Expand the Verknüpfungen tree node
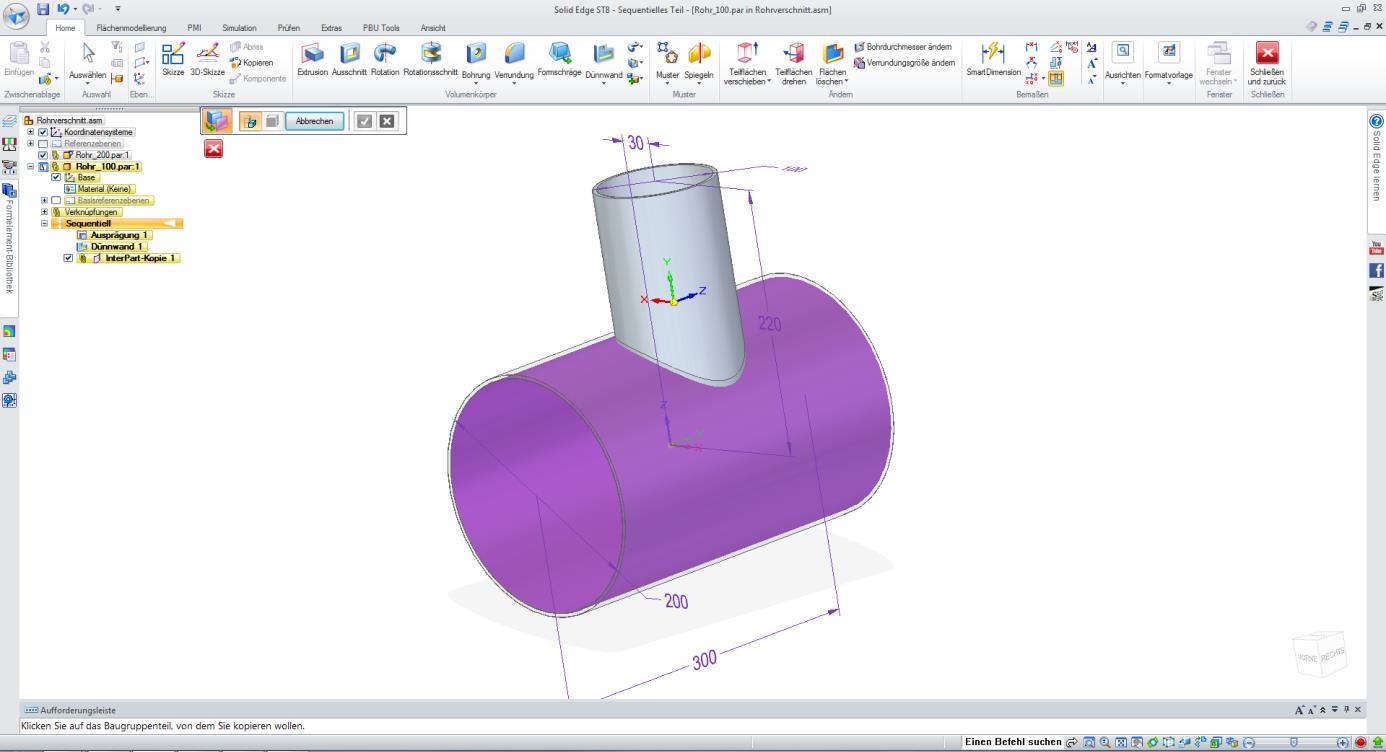The width and height of the screenshot is (1386, 752). click(44, 212)
